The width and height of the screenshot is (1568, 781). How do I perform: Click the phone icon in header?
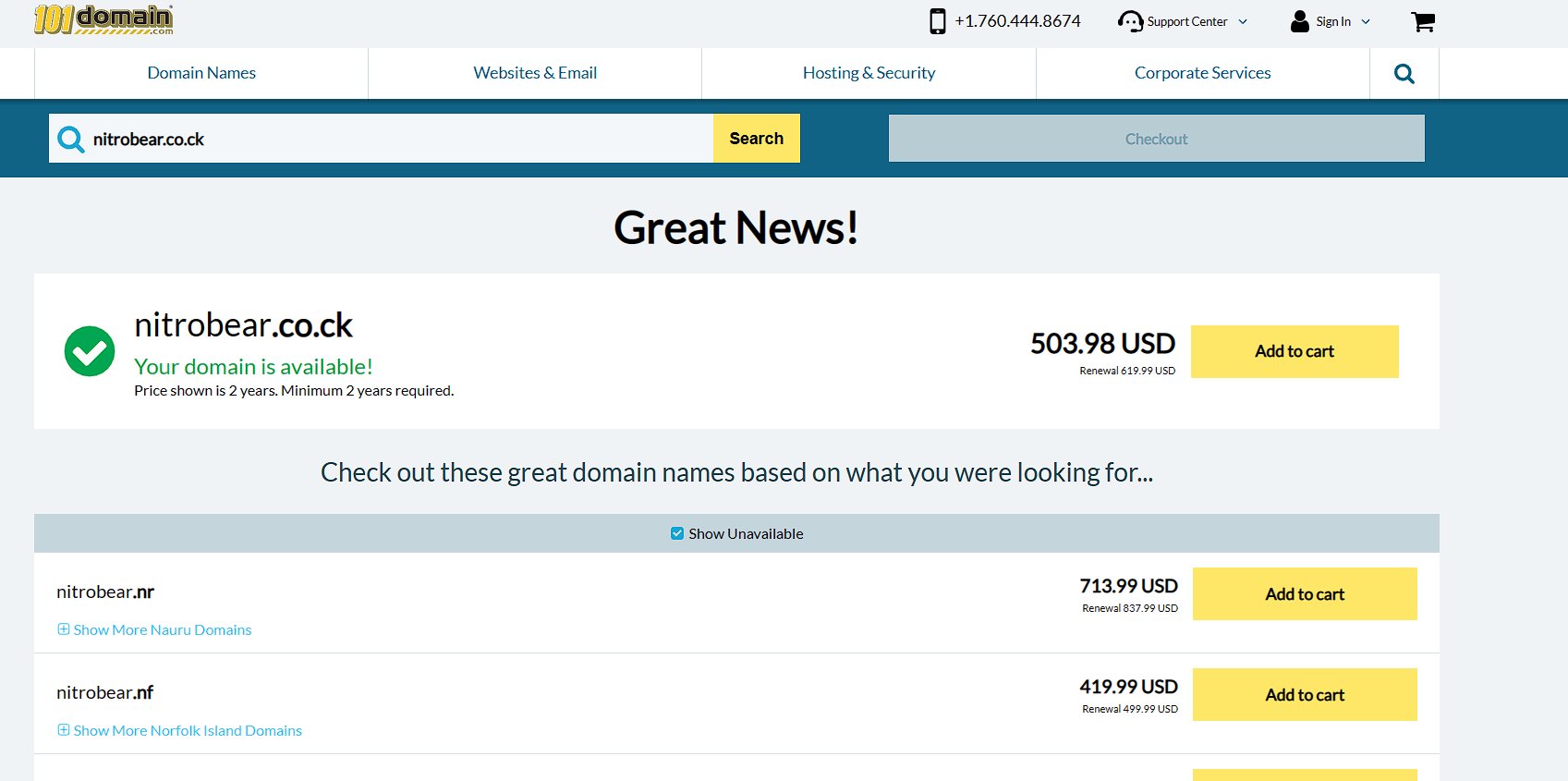click(x=937, y=21)
